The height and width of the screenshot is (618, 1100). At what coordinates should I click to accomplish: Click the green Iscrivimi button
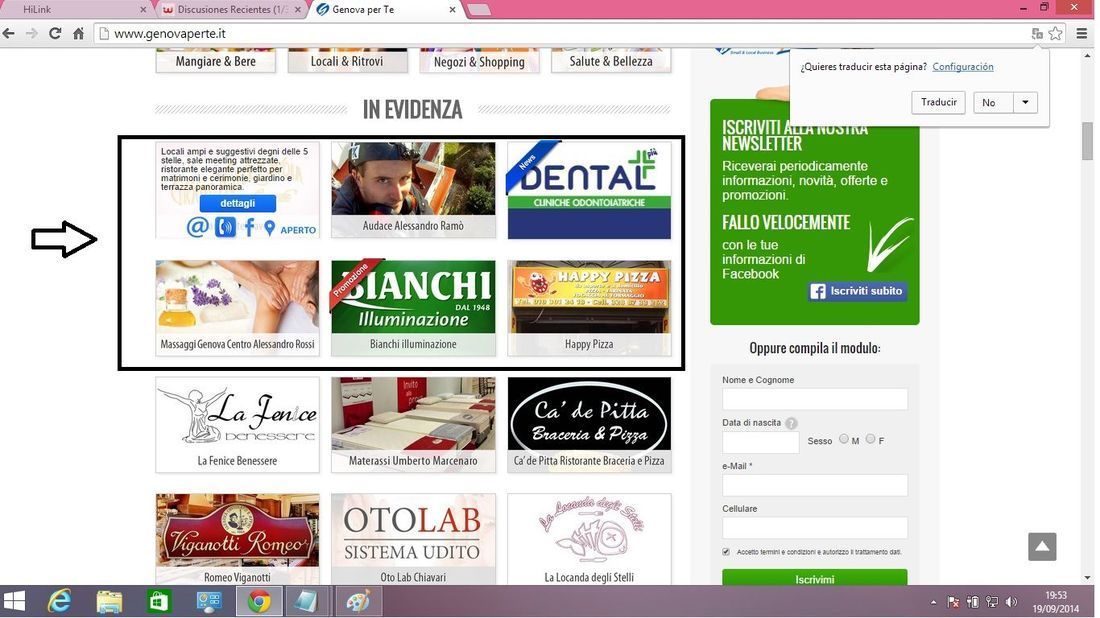tap(814, 578)
